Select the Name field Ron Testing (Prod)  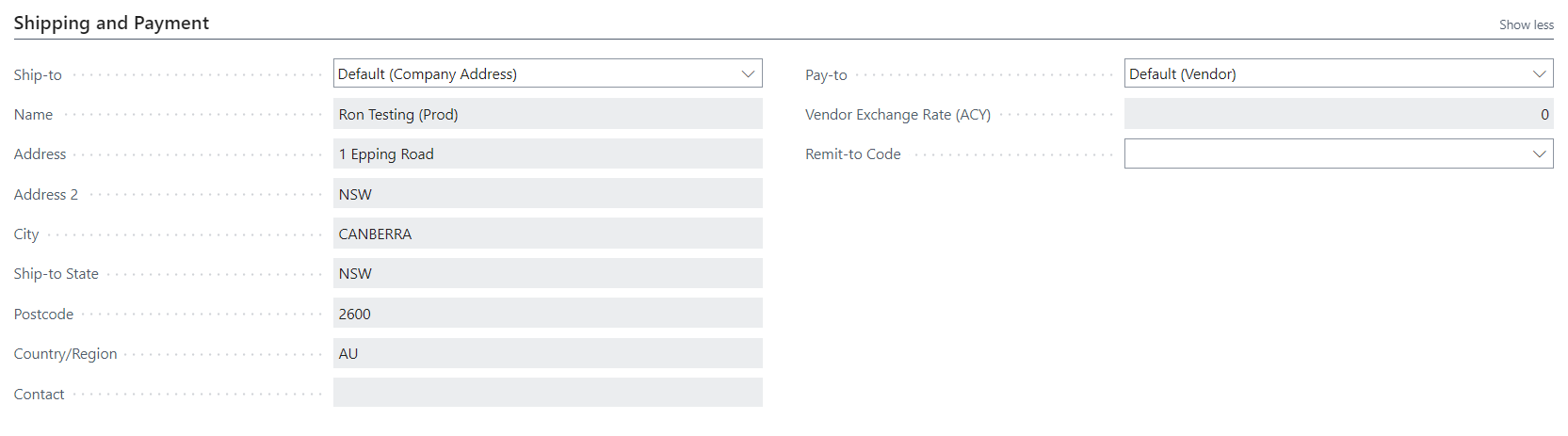[548, 114]
